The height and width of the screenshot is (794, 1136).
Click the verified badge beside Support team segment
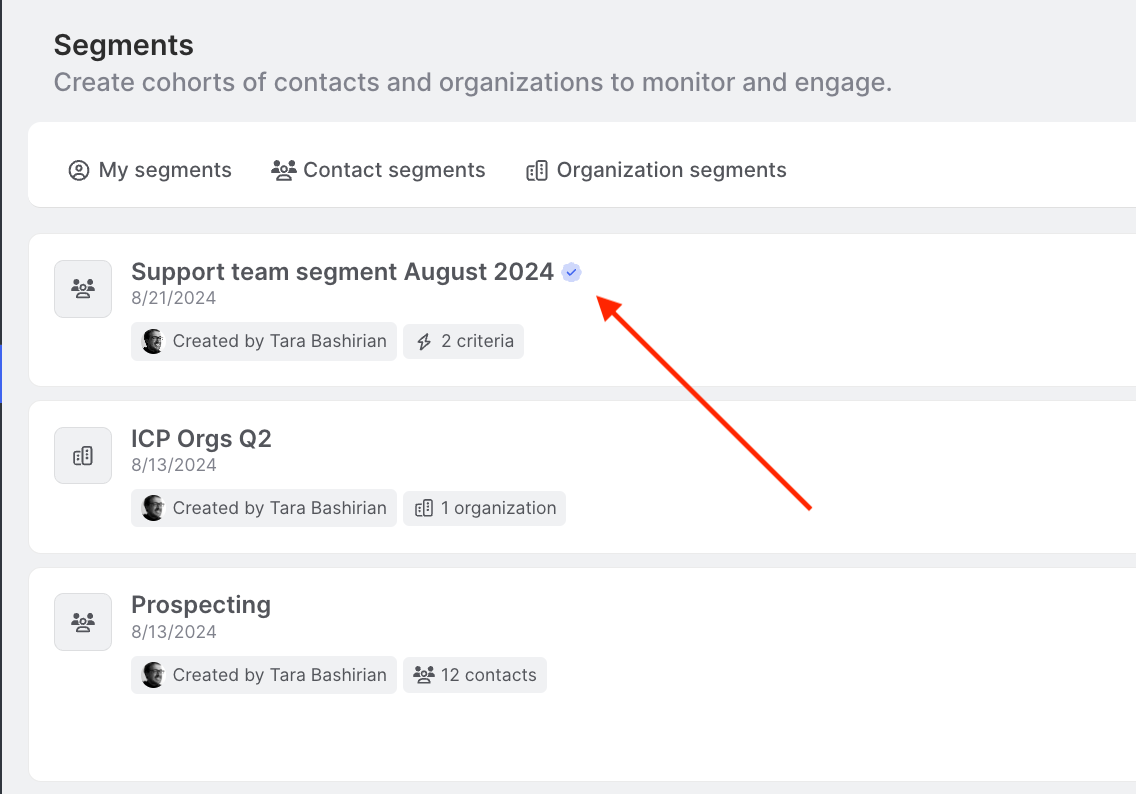[x=571, y=272]
